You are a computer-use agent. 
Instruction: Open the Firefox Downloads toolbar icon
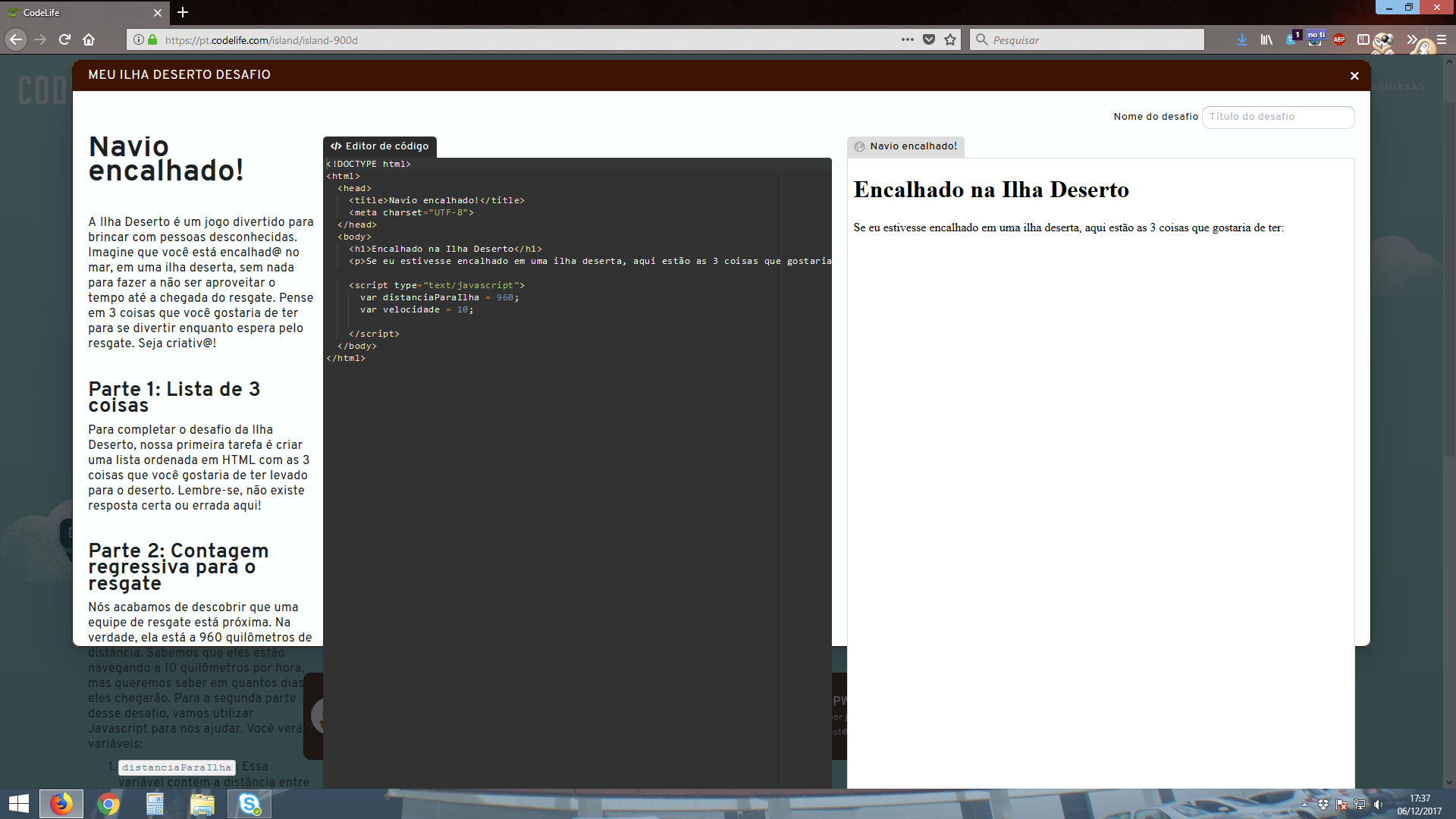coord(1242,39)
